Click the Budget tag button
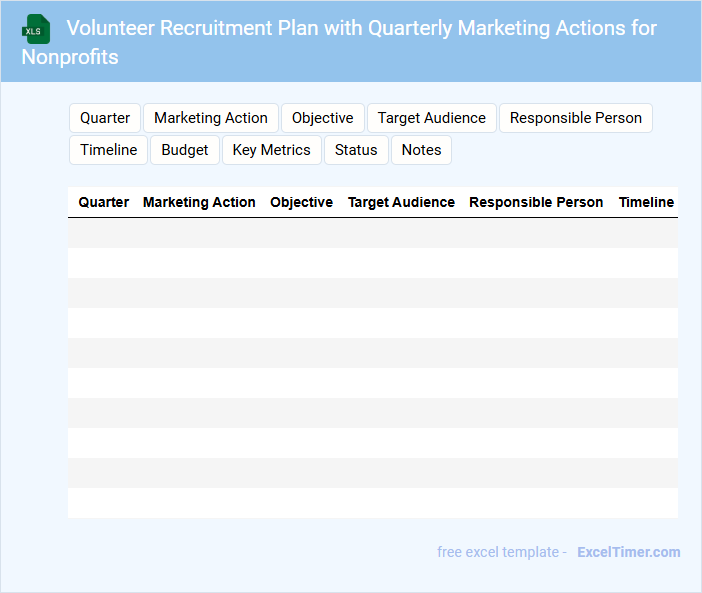Screen dimensions: 702x593 point(185,150)
